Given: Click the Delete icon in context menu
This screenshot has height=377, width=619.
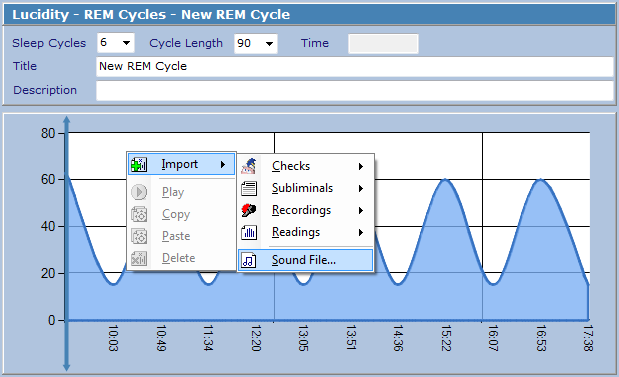Looking at the screenshot, I should [139, 258].
